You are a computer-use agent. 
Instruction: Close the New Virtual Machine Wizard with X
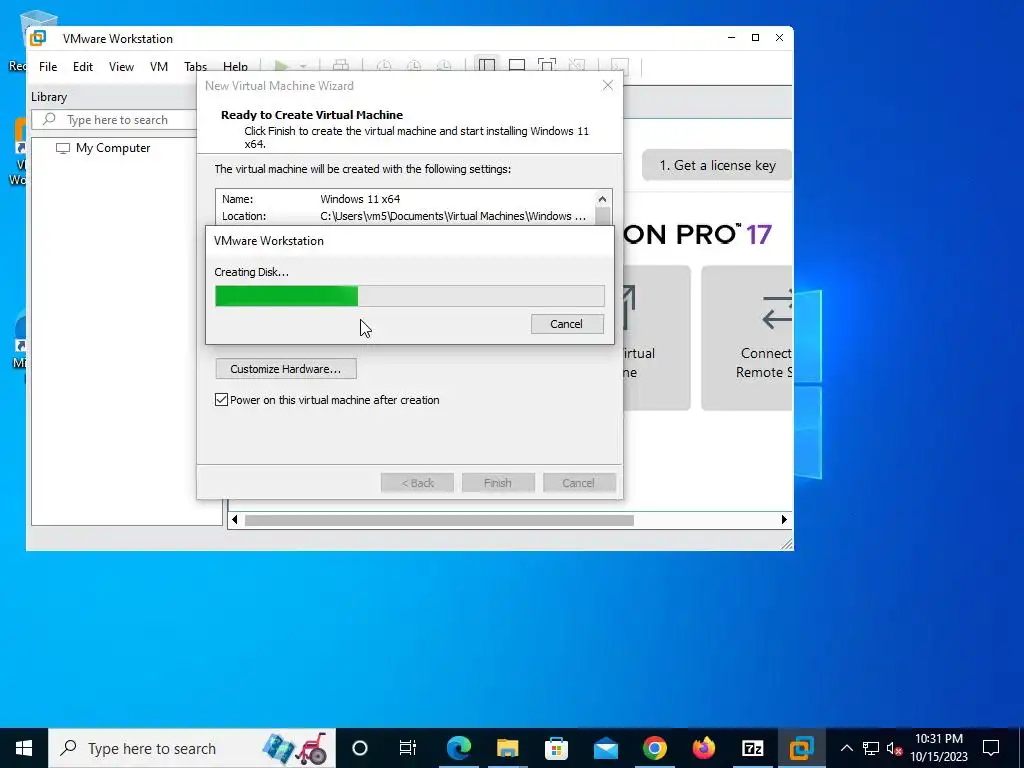pos(607,86)
